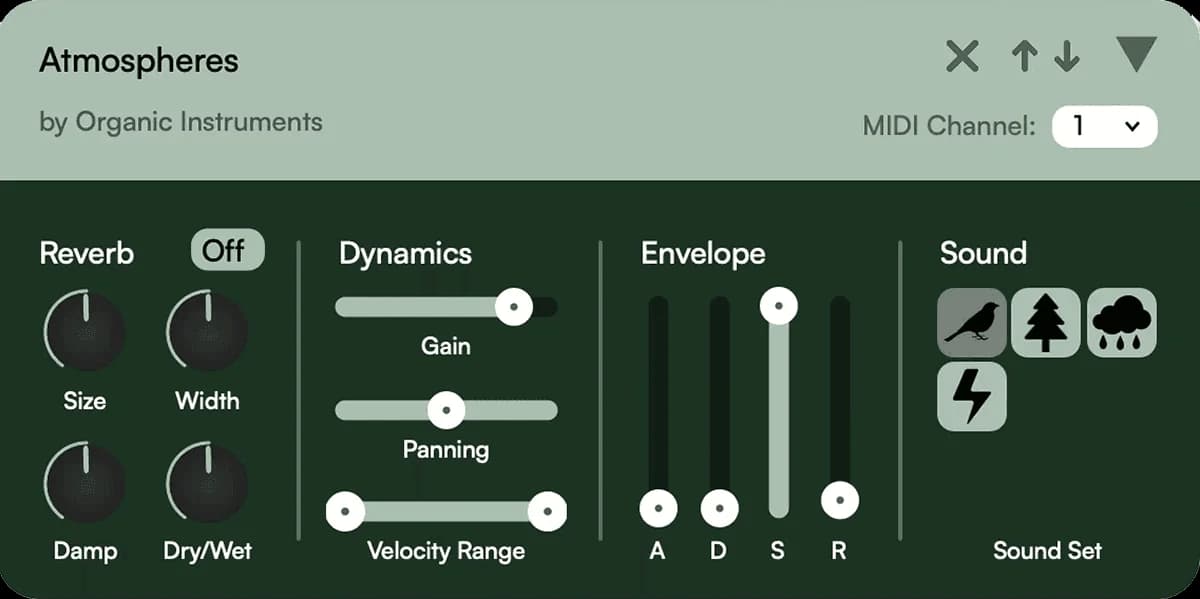Click the Release envelope slider handle
Viewport: 1200px width, 599px height.
[840, 499]
